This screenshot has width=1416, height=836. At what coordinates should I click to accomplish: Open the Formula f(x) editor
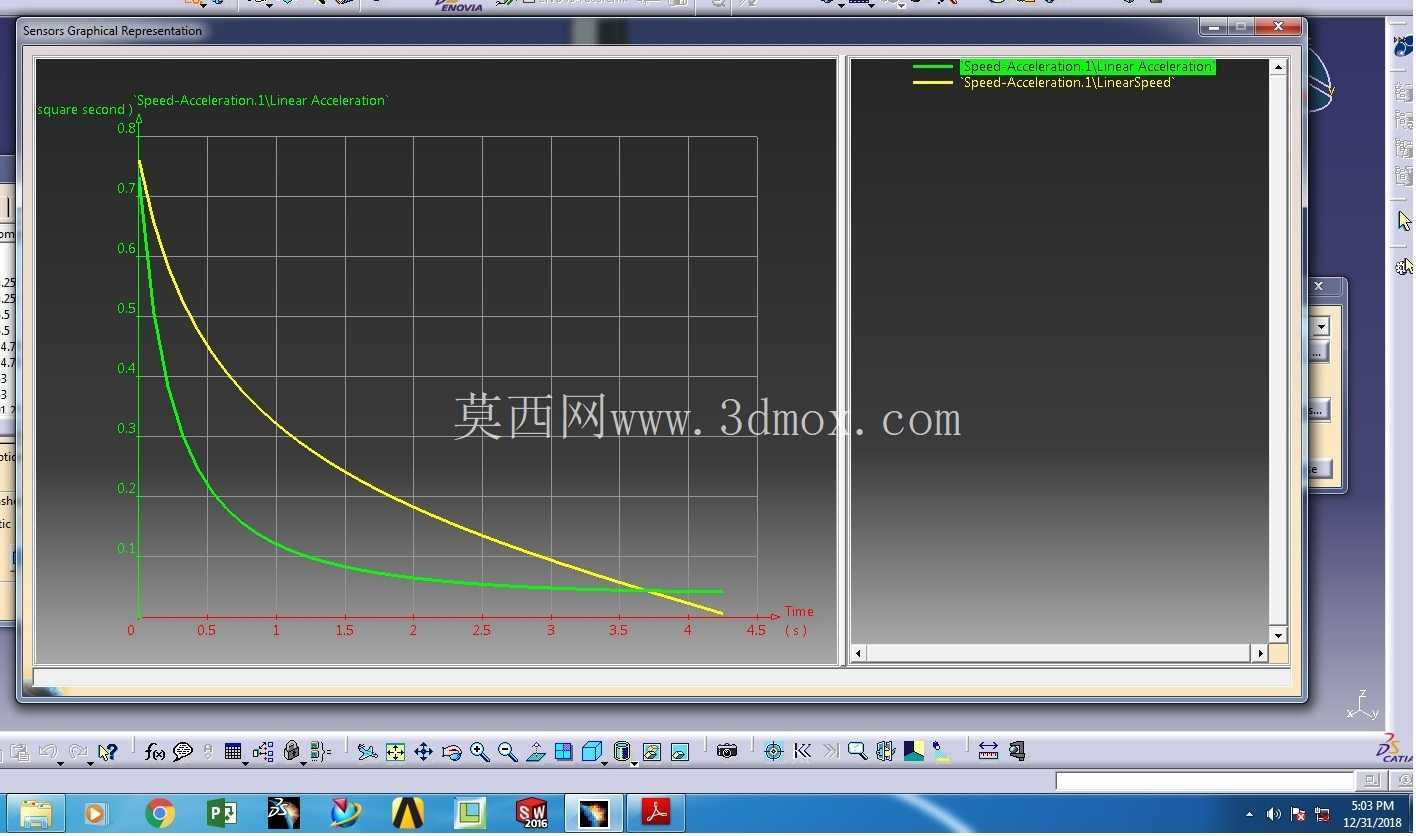point(154,751)
